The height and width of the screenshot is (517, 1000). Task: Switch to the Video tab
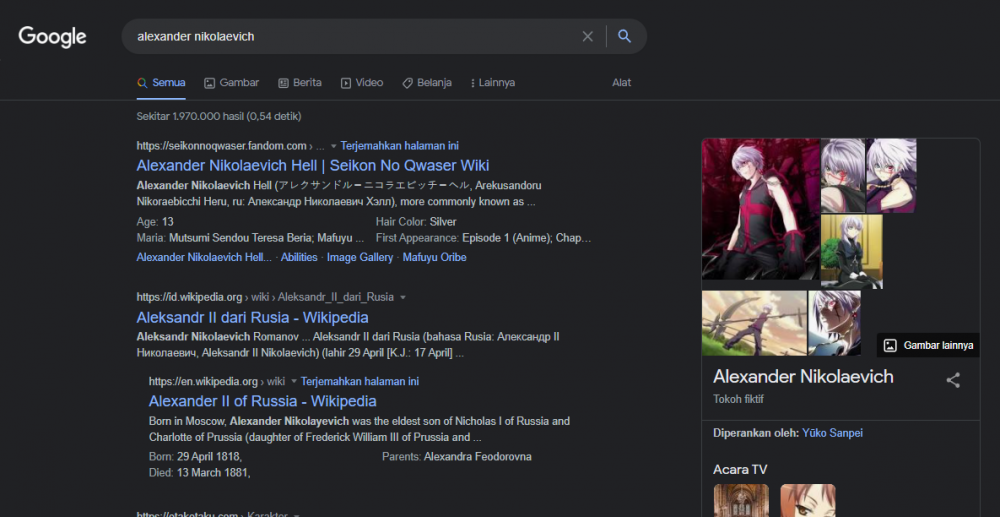pyautogui.click(x=362, y=83)
